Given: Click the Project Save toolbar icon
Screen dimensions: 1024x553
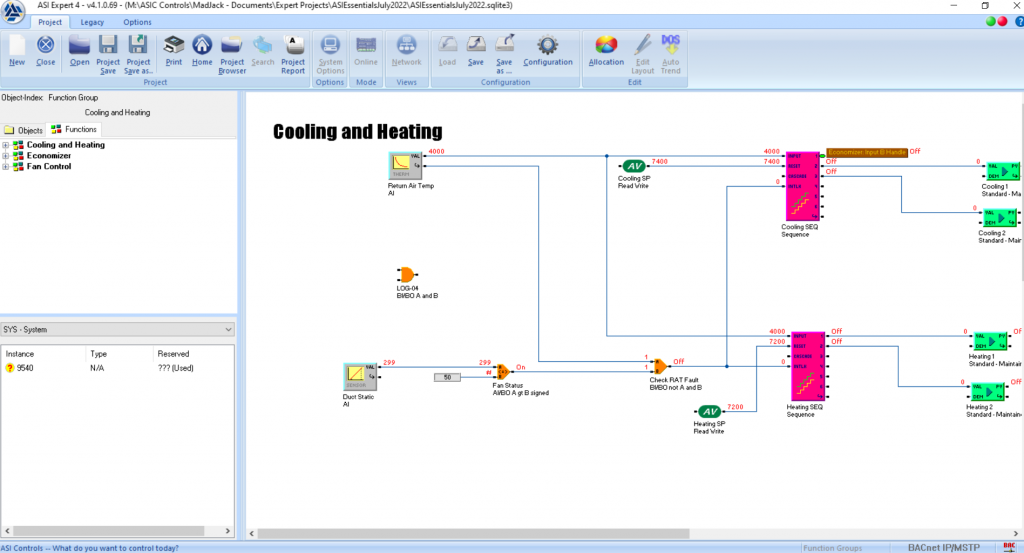Looking at the screenshot, I should [108, 51].
